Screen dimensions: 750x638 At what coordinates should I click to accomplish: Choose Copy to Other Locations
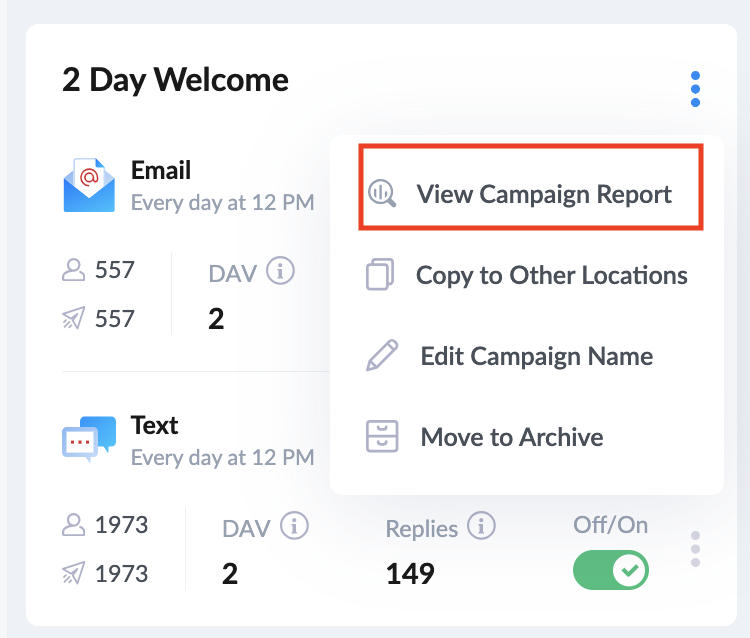(x=551, y=275)
